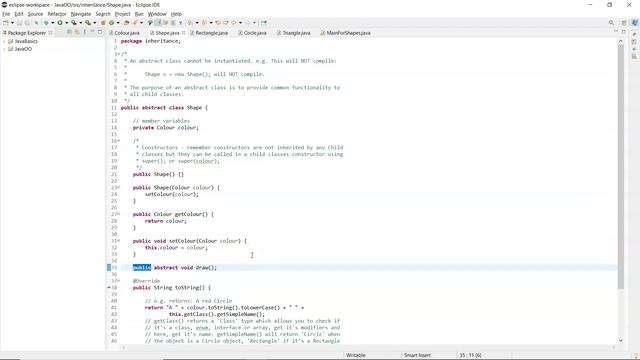Toggle Word Wrap in the toolbar
Viewport: 640px width, 360px height.
(x=165, y=23)
